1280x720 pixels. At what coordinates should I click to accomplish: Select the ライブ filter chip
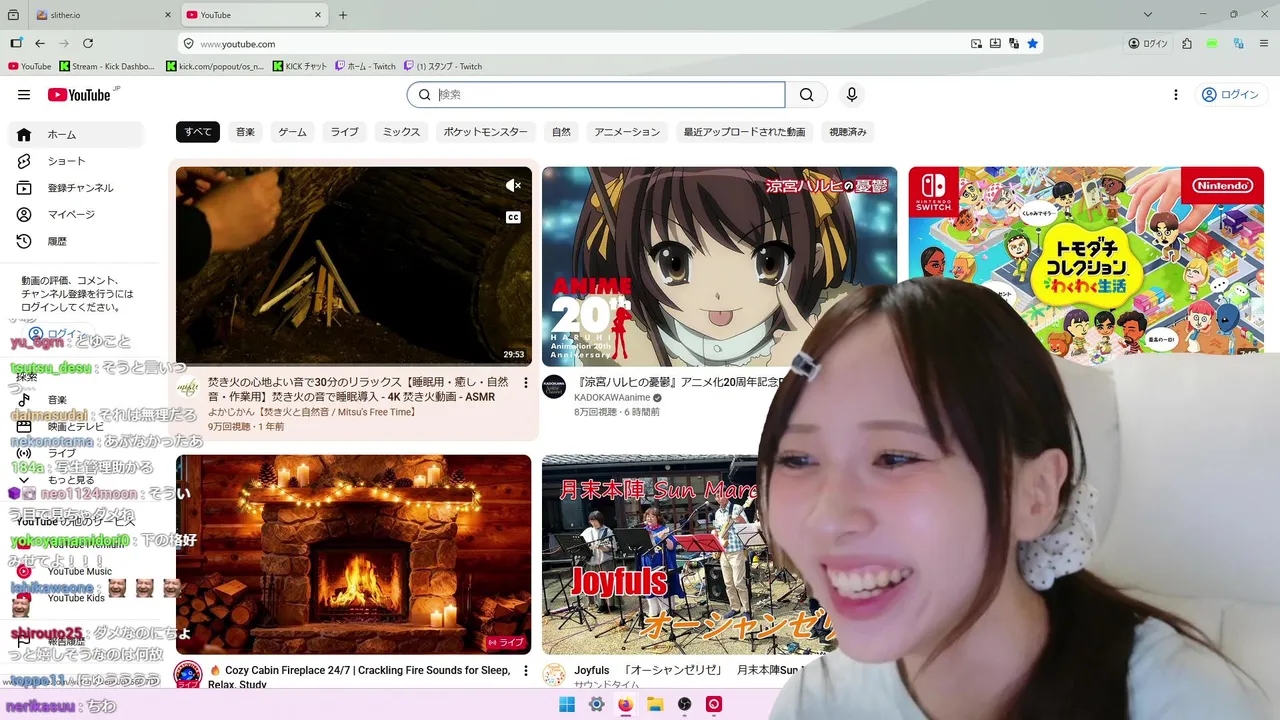pyautogui.click(x=345, y=132)
